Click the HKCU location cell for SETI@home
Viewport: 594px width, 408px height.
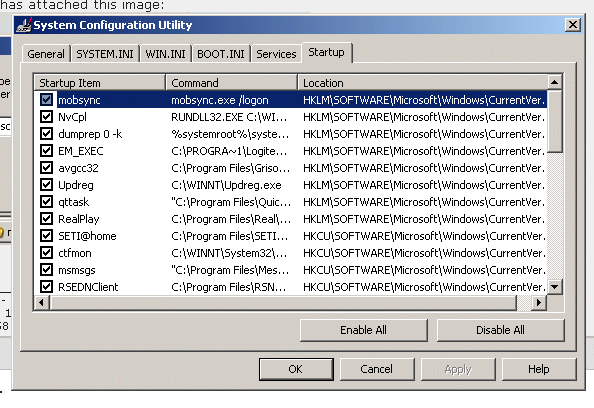[424, 236]
